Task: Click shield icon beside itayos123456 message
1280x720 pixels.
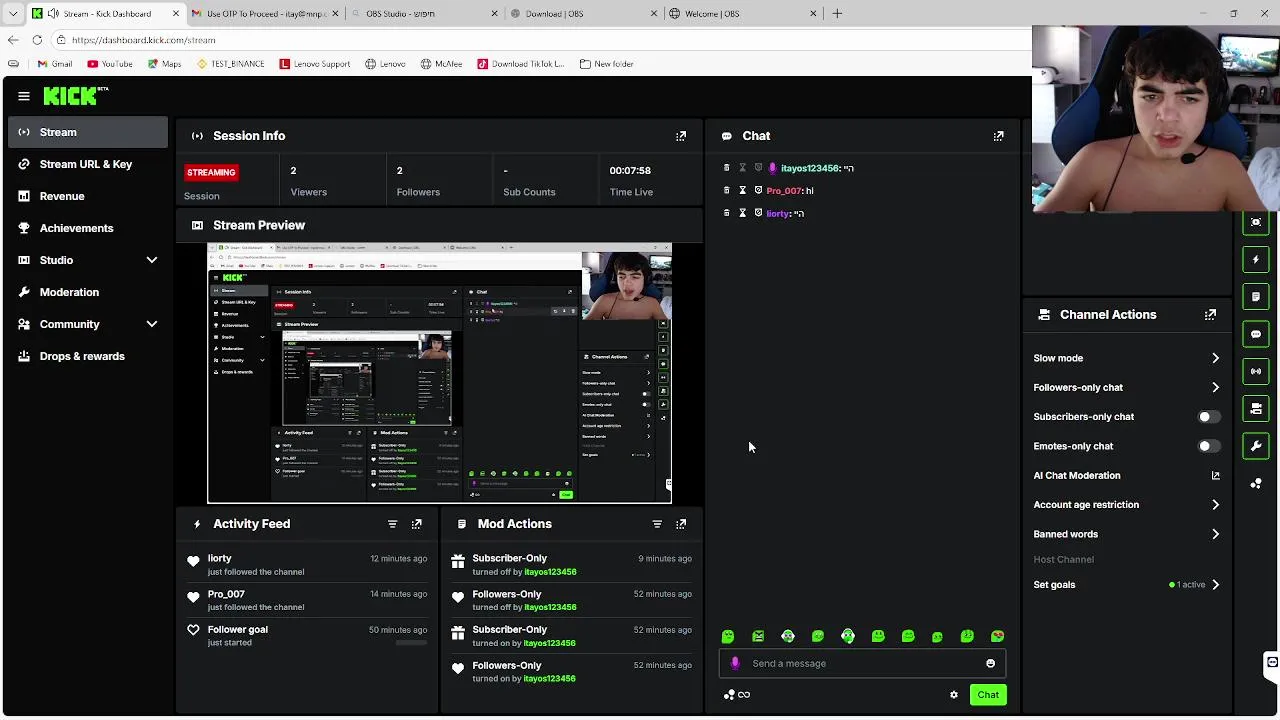Action: (x=758, y=168)
